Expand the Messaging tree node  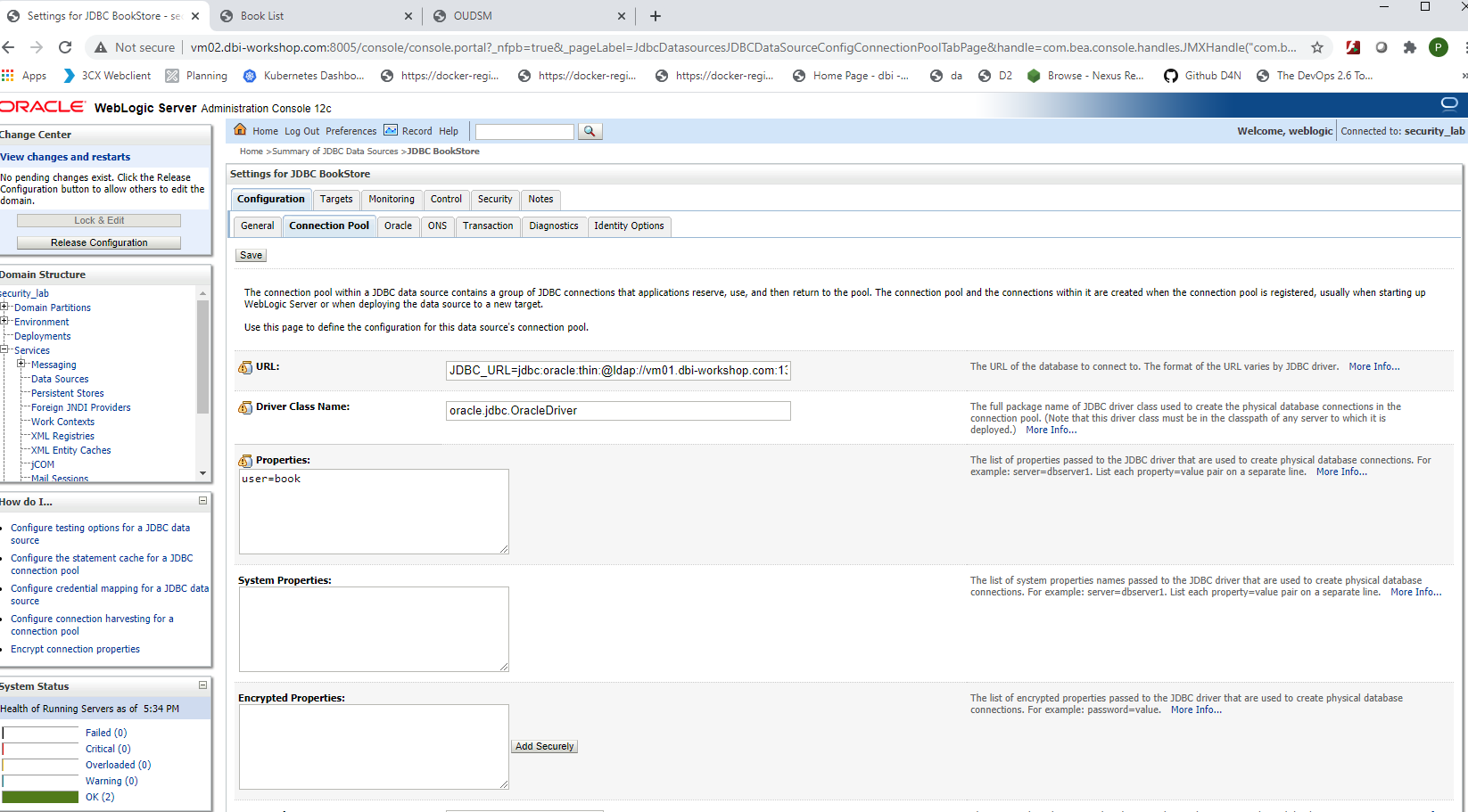pyautogui.click(x=21, y=364)
